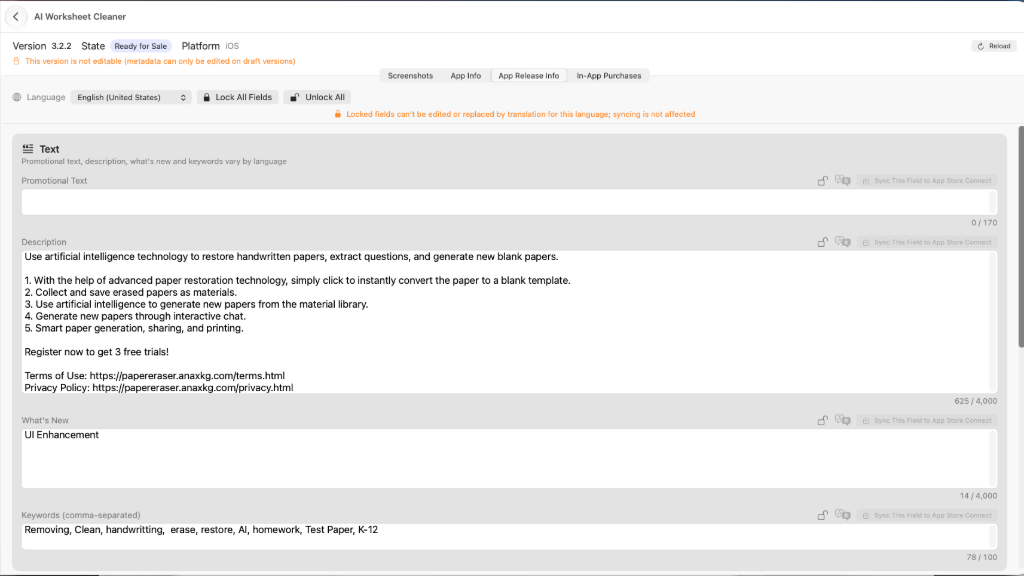Click the orange lock icon in locked-fields notice

[338, 114]
